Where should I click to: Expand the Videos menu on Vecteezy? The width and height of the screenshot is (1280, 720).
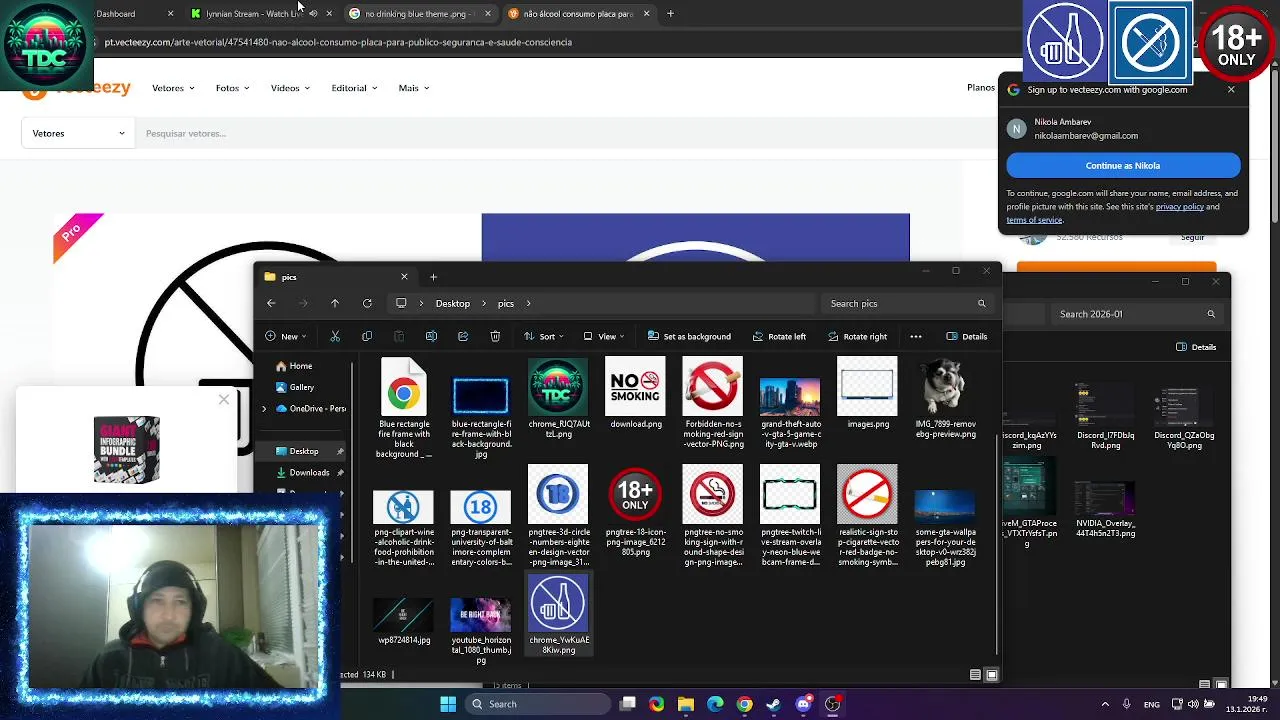(x=290, y=88)
